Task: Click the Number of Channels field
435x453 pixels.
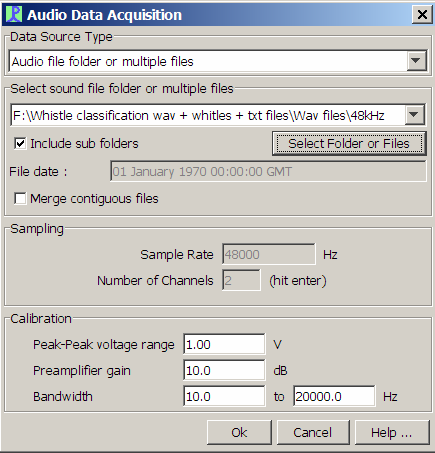Action: click(x=241, y=280)
